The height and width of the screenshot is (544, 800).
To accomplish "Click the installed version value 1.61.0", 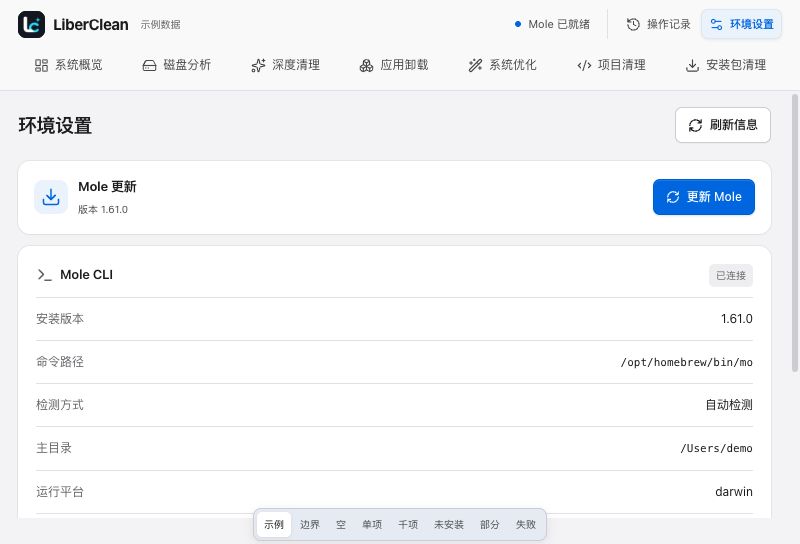I will click(x=737, y=319).
